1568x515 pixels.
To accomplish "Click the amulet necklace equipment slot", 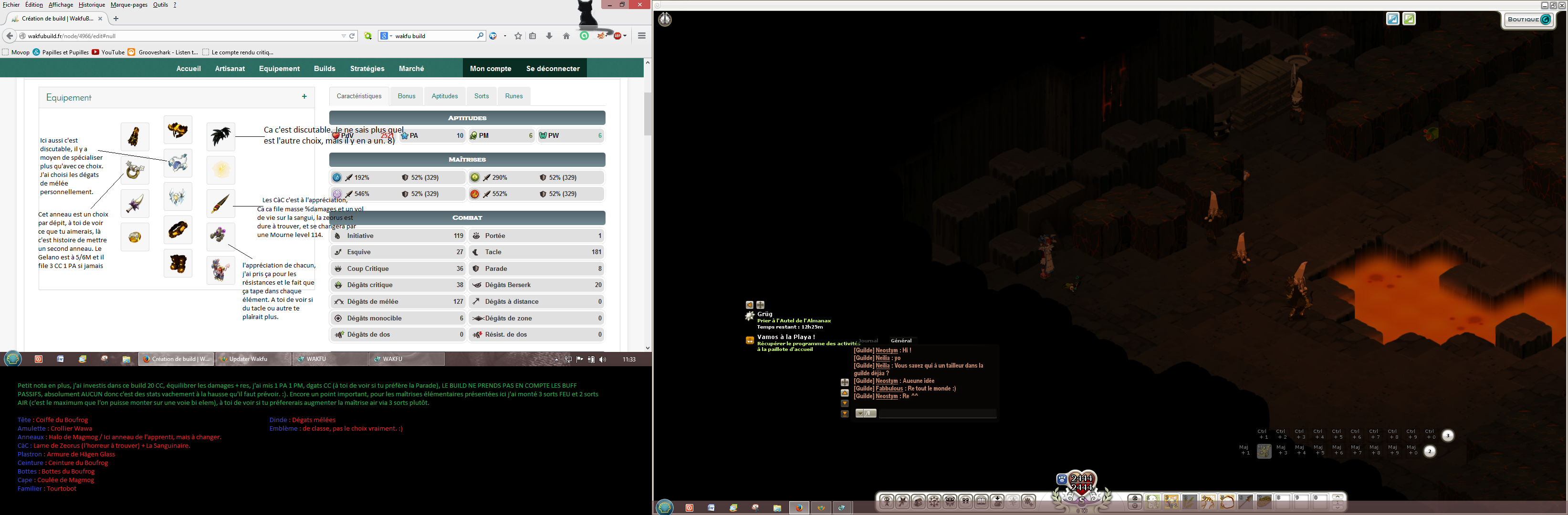I will pos(178,163).
